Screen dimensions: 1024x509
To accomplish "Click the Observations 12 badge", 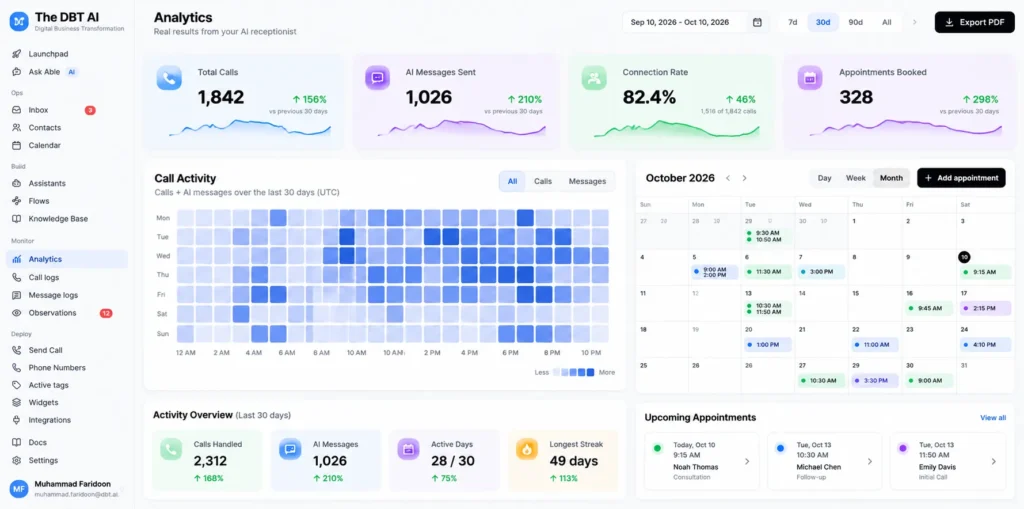I will [106, 314].
